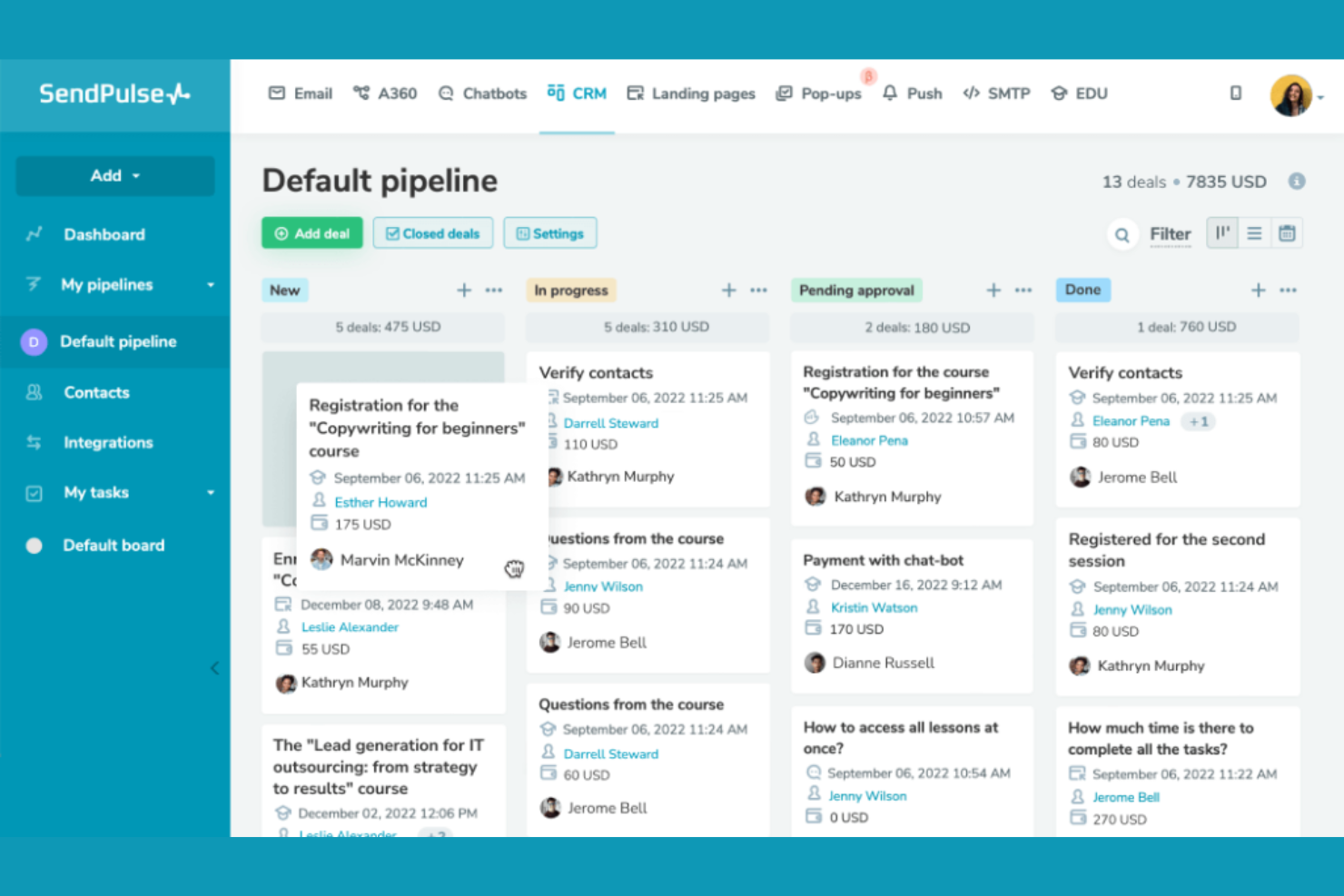Open the Done column options menu

pos(1289,290)
